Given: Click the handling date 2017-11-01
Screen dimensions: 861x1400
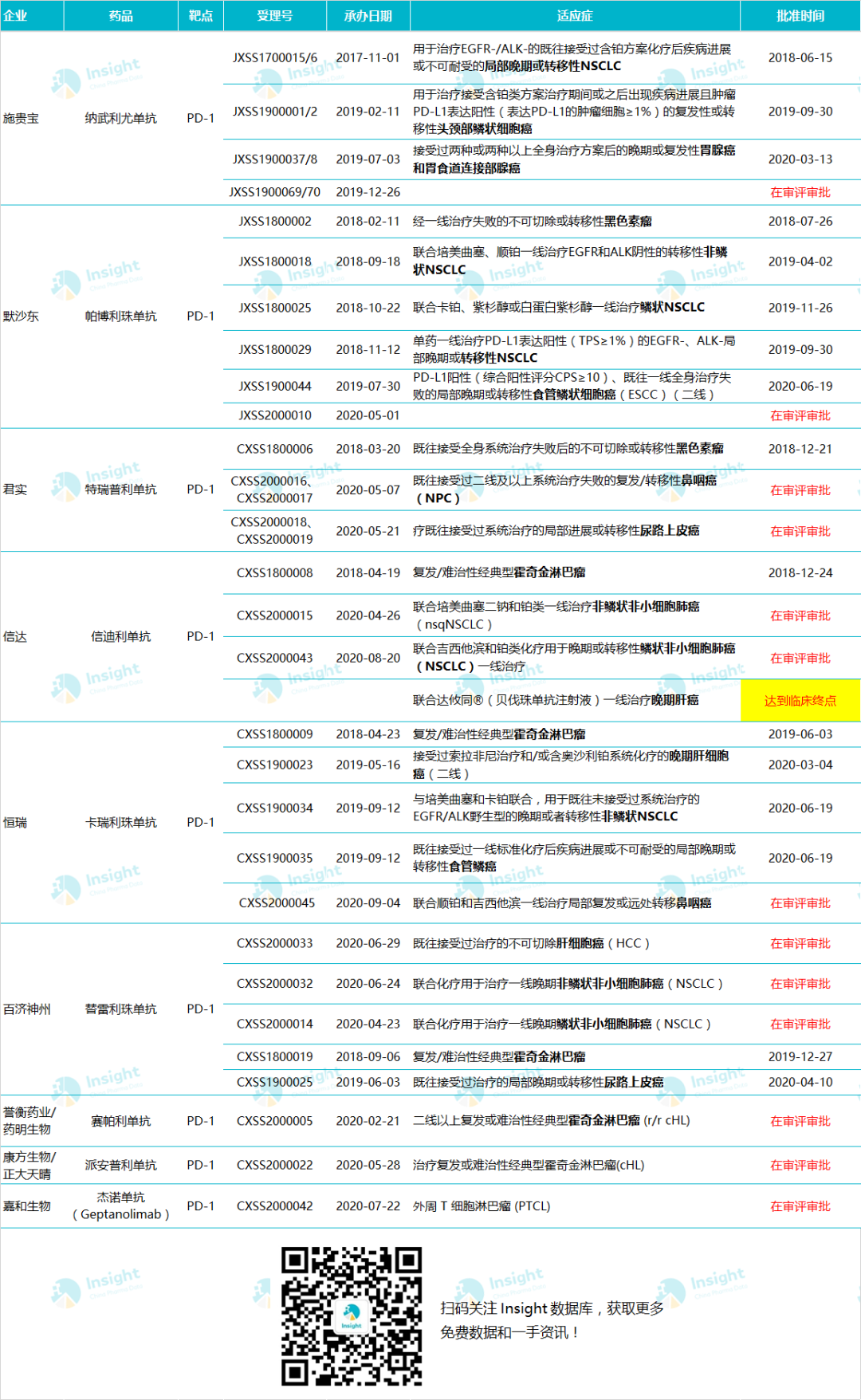Looking at the screenshot, I should coord(368,57).
